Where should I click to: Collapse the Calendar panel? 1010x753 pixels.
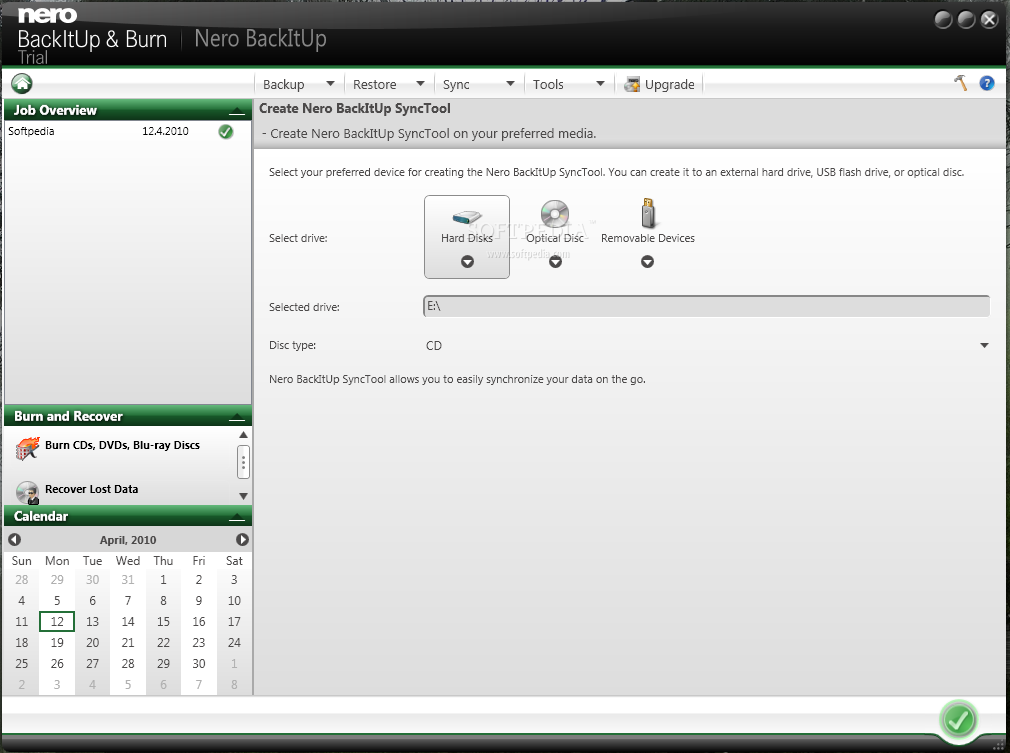coord(236,517)
